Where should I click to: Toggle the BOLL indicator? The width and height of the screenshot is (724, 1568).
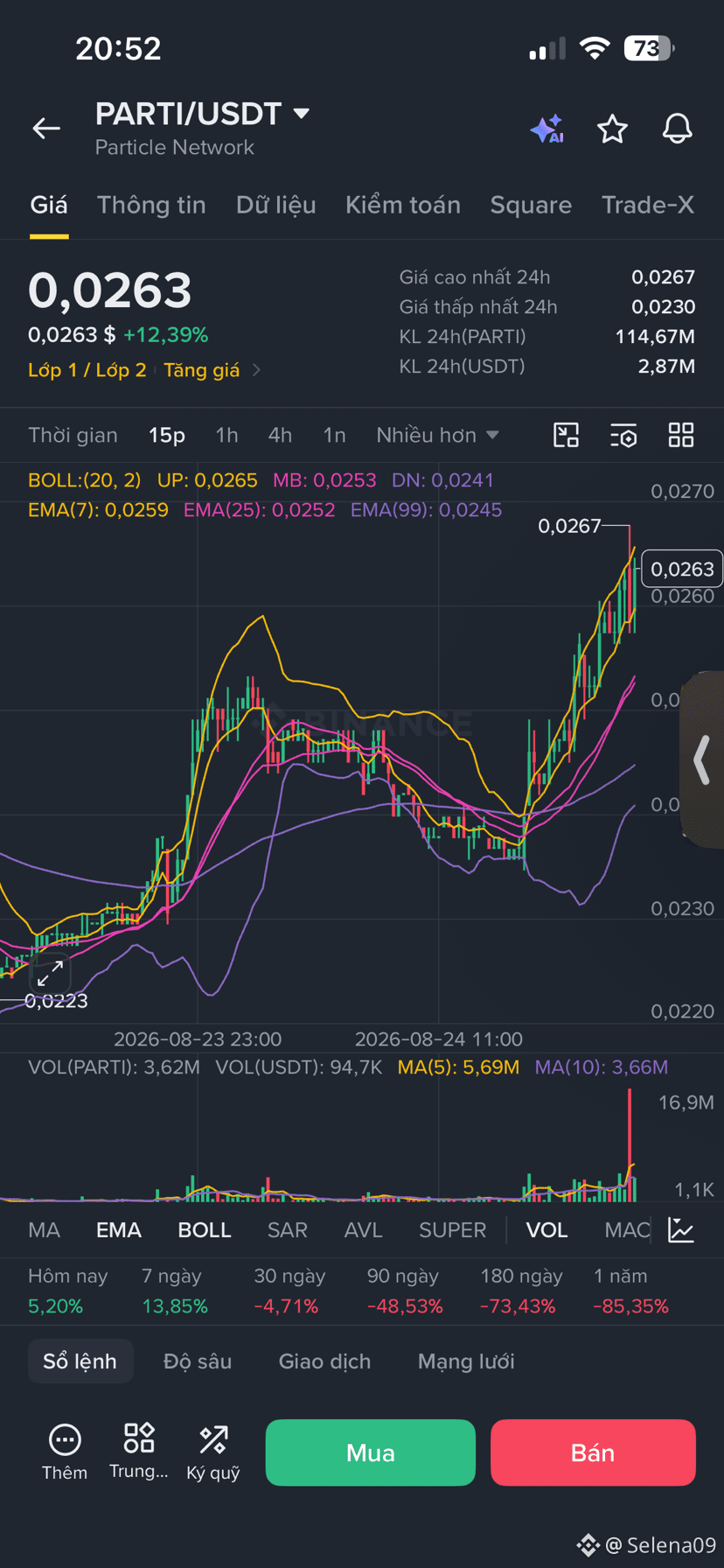pyautogui.click(x=205, y=1229)
